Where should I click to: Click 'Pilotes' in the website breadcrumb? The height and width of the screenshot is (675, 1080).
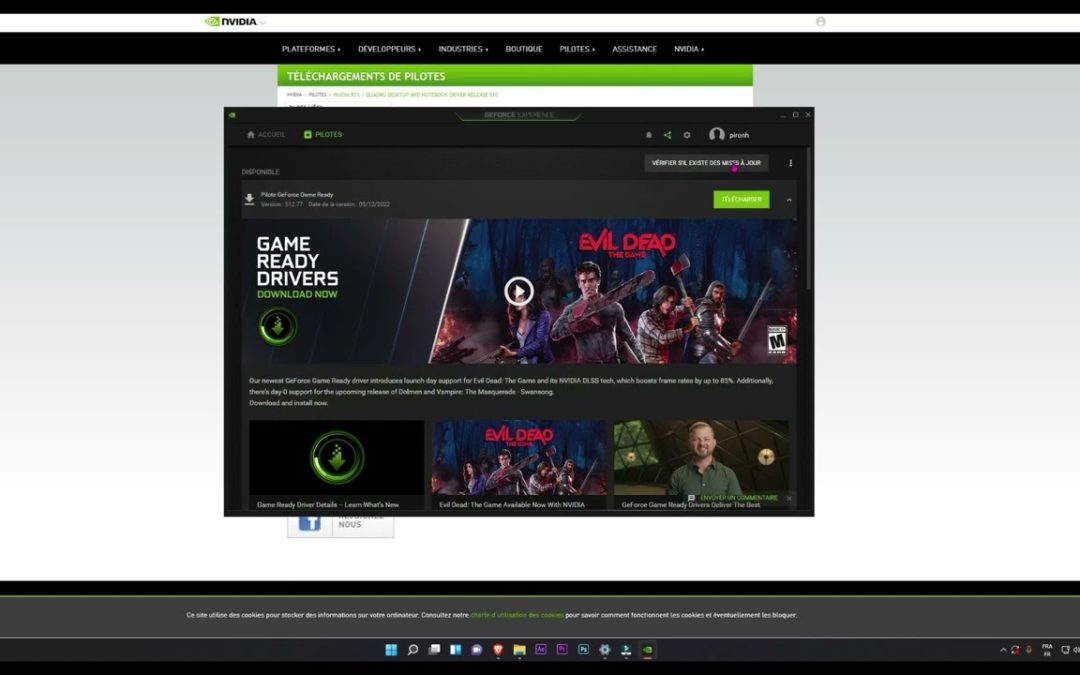318,94
